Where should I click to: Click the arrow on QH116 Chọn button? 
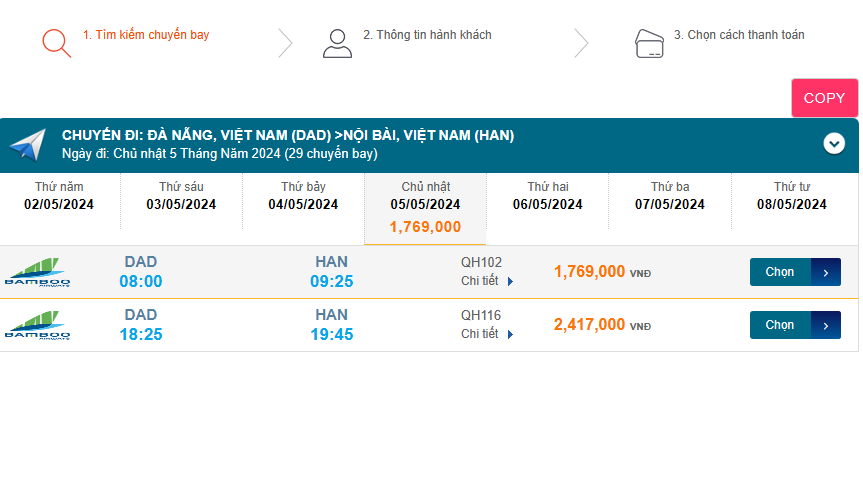point(825,325)
